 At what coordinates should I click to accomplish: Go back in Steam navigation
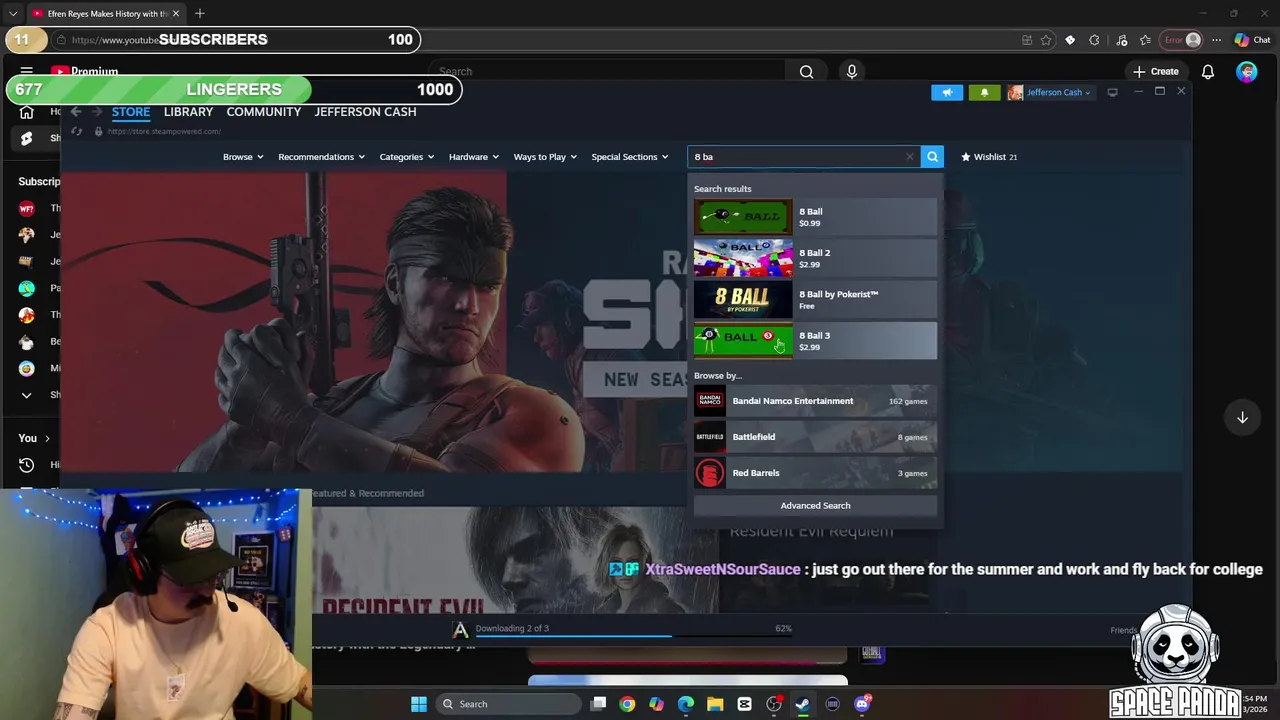[76, 112]
